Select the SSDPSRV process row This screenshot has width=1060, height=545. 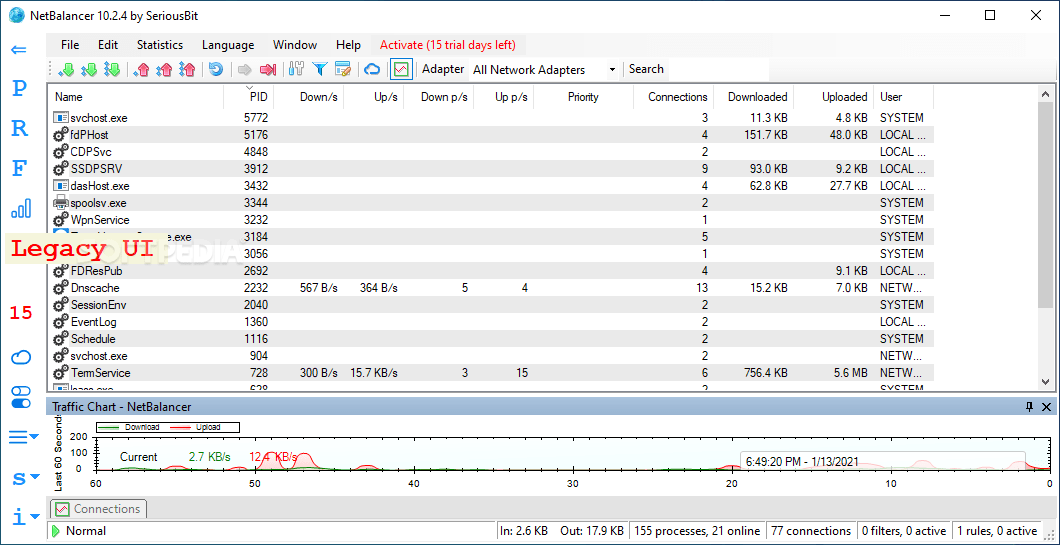[490, 169]
